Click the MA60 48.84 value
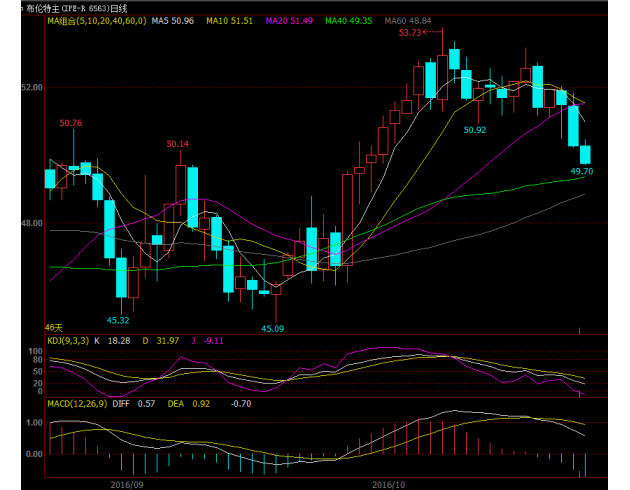Image resolution: width=630 pixels, height=490 pixels. [408, 21]
